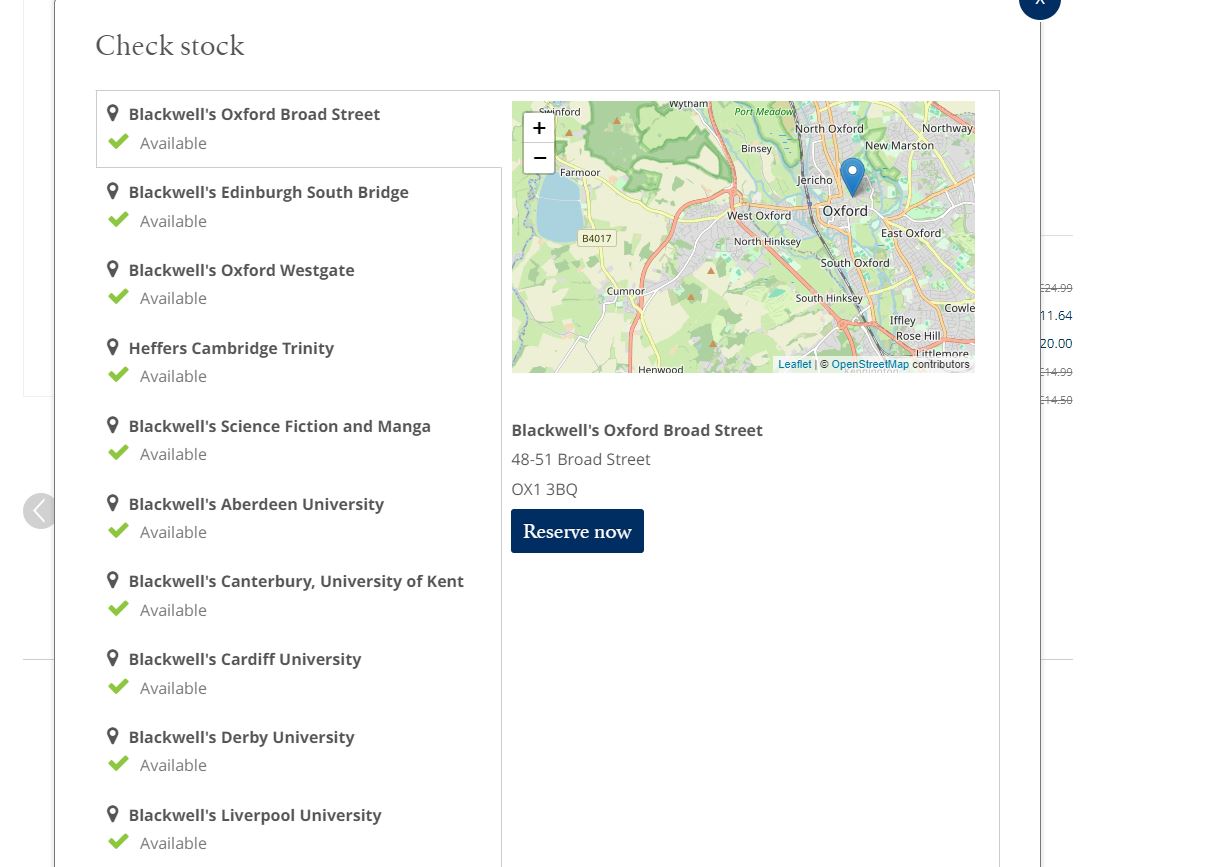Click the Check stock heading
The image size is (1209, 867).
[x=170, y=46]
